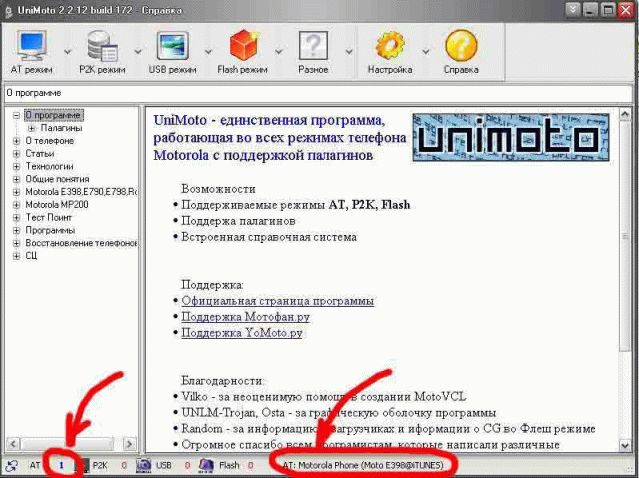Click the USB status bar icon
This screenshot has height=478, width=639.
(143, 465)
